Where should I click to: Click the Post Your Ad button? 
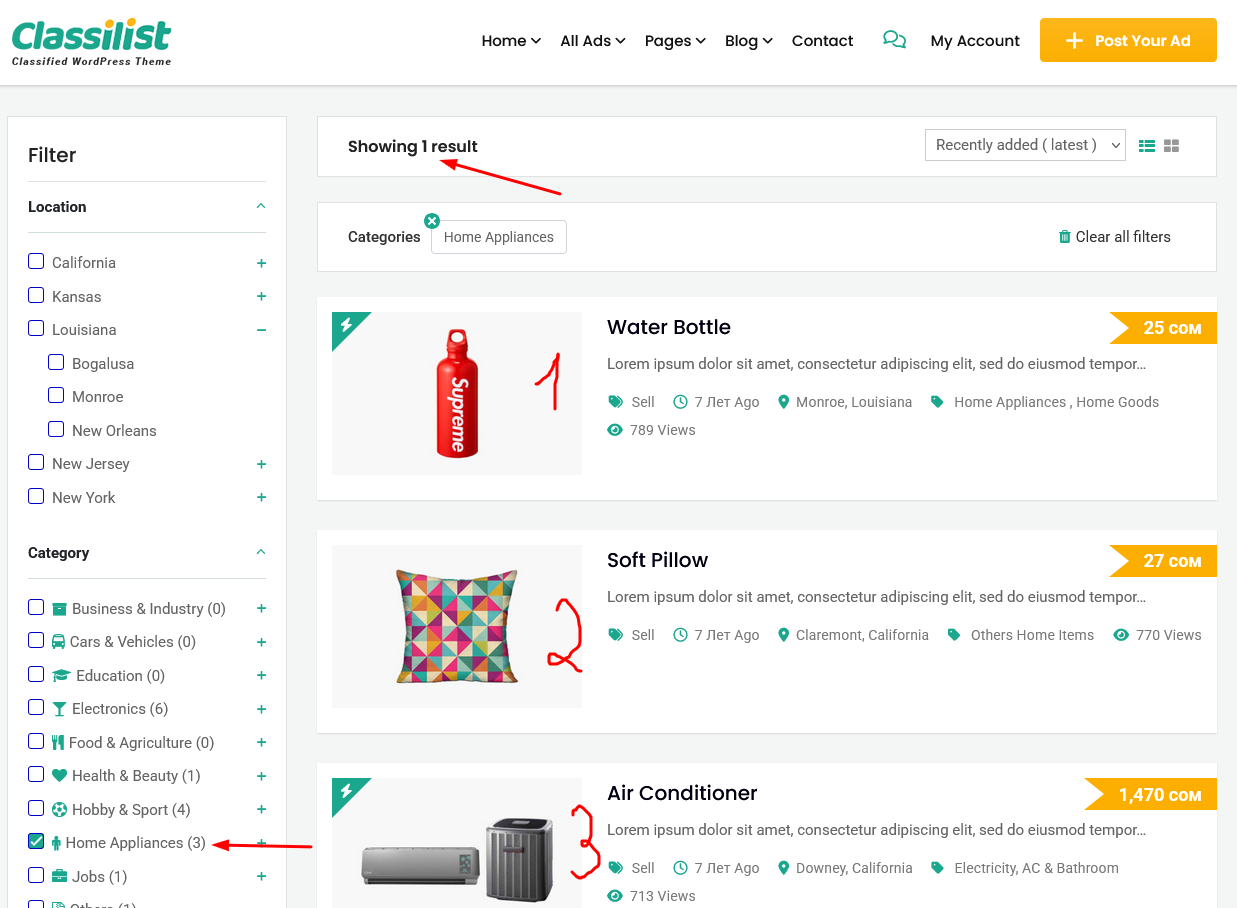(x=1128, y=40)
